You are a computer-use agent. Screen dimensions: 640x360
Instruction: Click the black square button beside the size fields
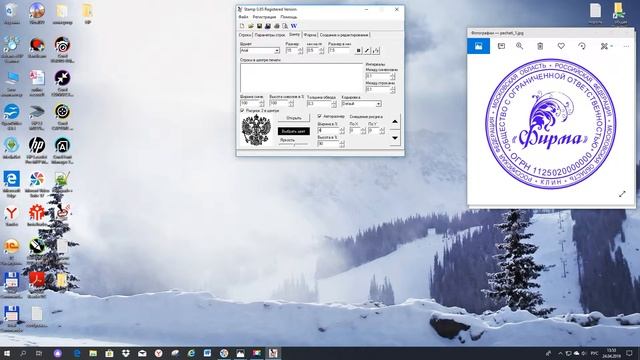click(358, 51)
